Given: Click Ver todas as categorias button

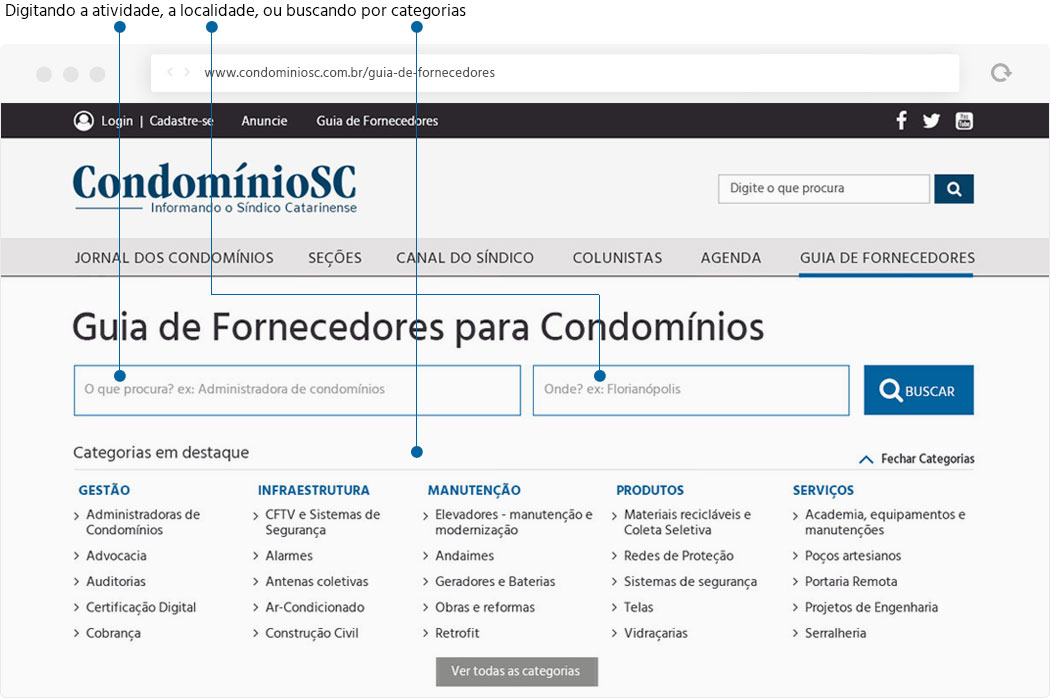Looking at the screenshot, I should coord(516,671).
